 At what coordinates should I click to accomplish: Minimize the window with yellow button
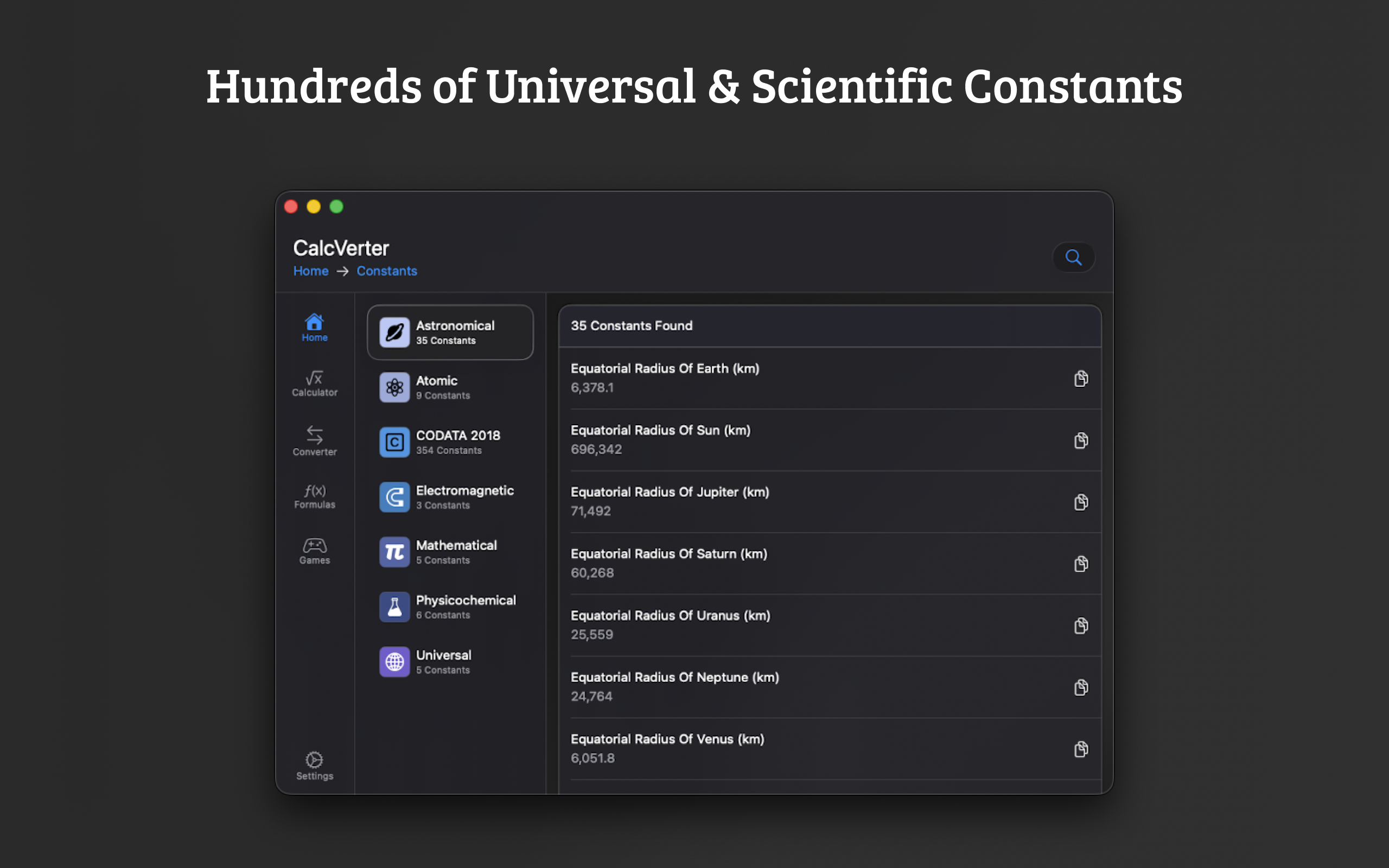coord(314,207)
